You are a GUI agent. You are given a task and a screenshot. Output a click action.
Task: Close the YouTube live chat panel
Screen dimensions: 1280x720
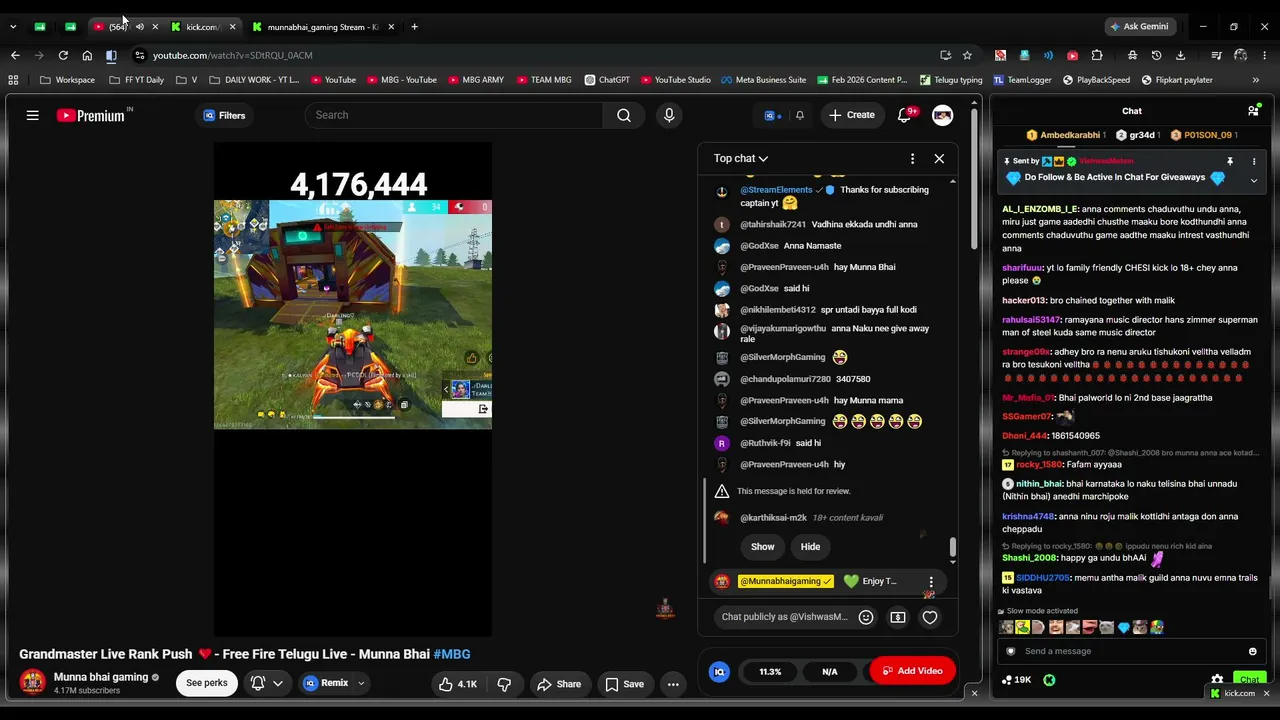pyautogui.click(x=939, y=158)
